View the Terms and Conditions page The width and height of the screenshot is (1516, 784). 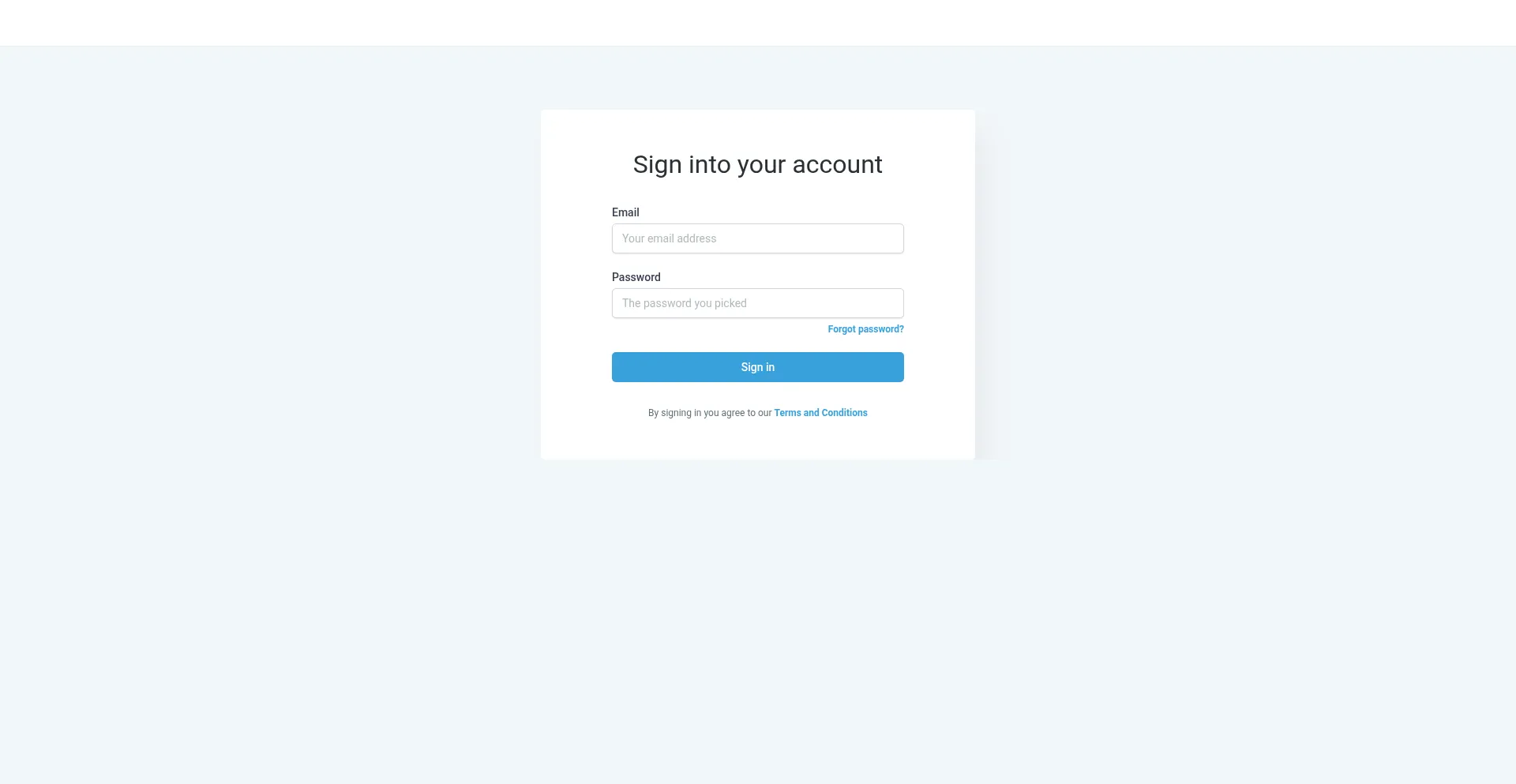pos(820,413)
